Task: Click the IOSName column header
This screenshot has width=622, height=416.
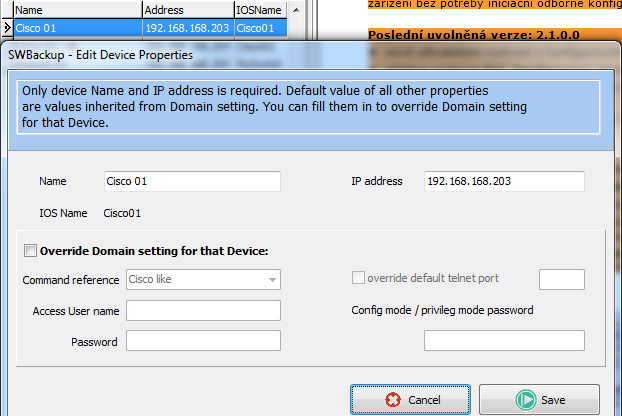Action: [261, 10]
